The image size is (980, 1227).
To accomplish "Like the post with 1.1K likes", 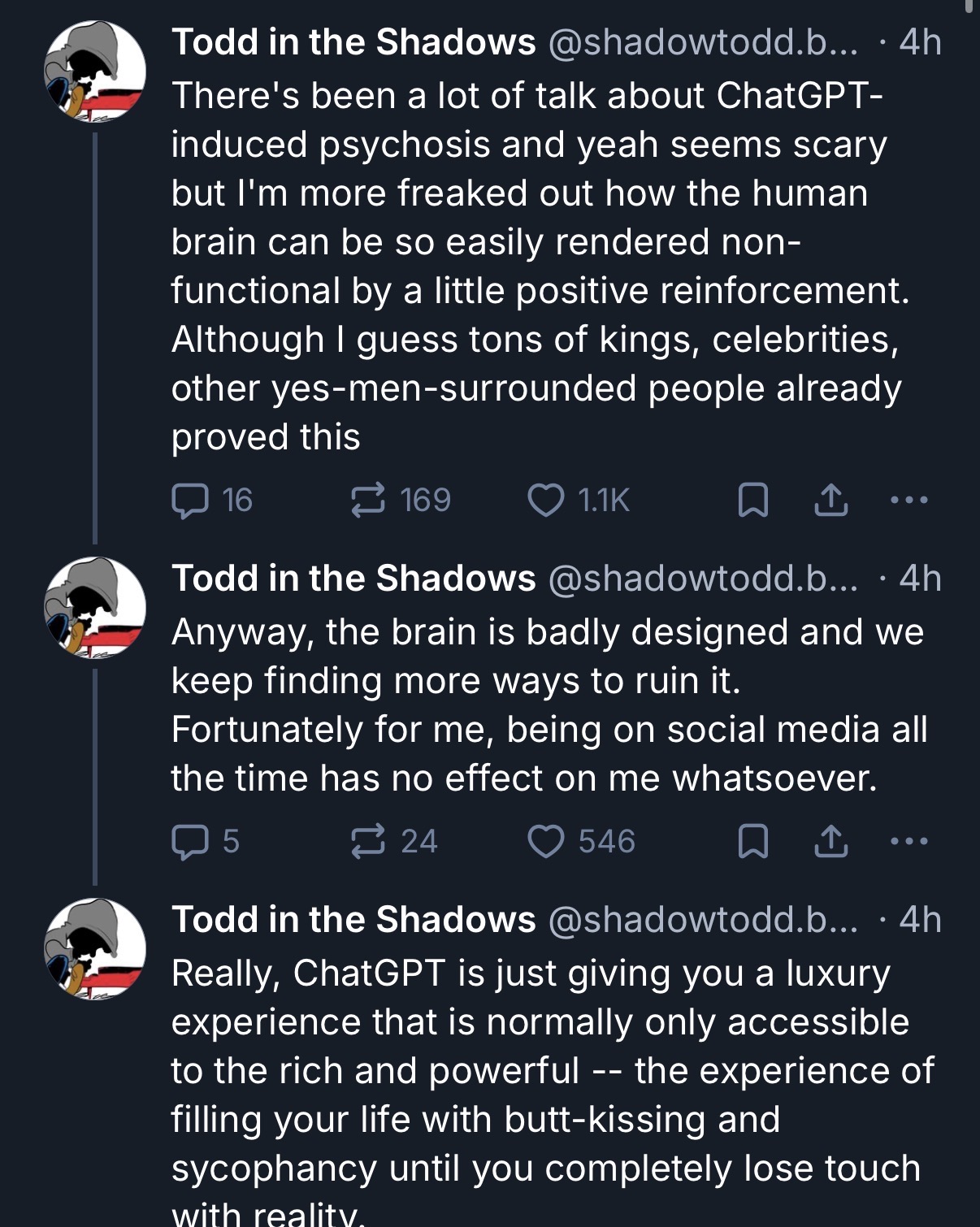I will click(579, 500).
